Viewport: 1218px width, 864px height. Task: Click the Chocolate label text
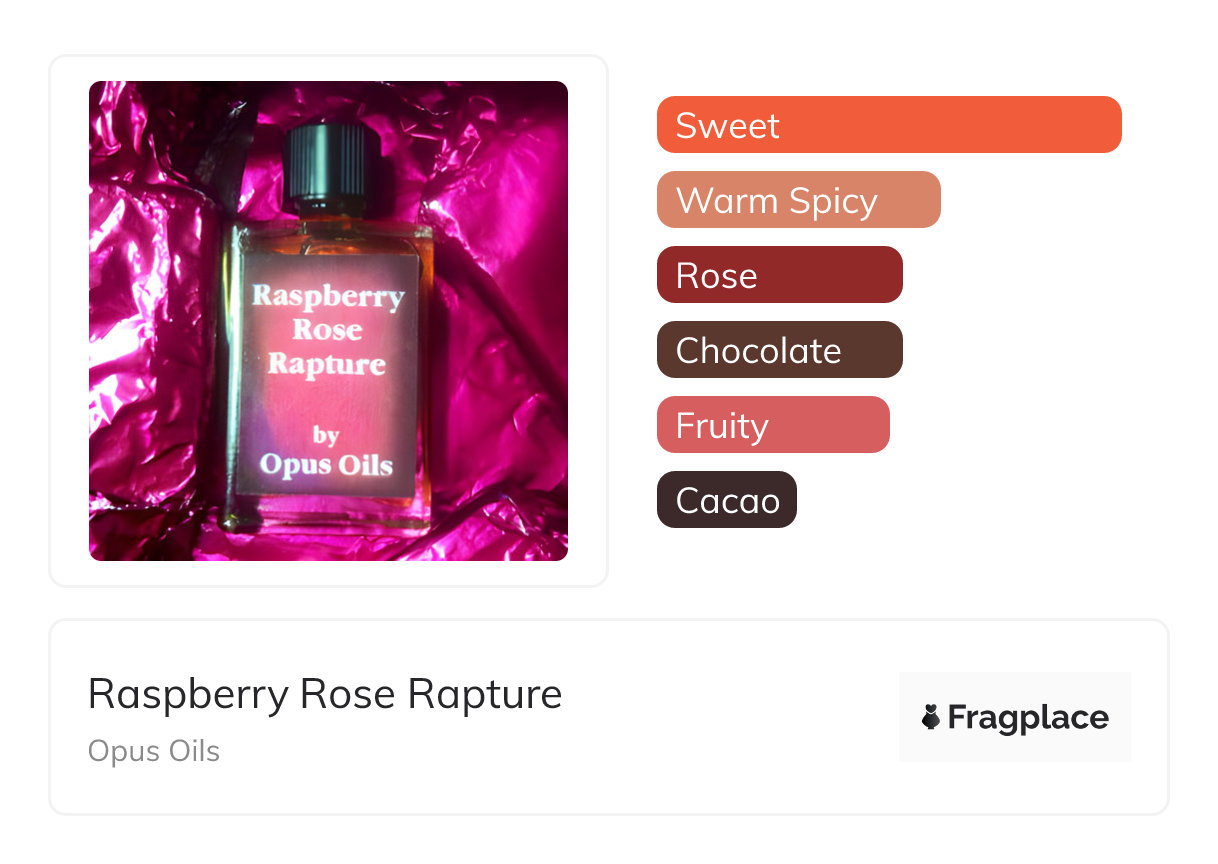click(x=758, y=351)
